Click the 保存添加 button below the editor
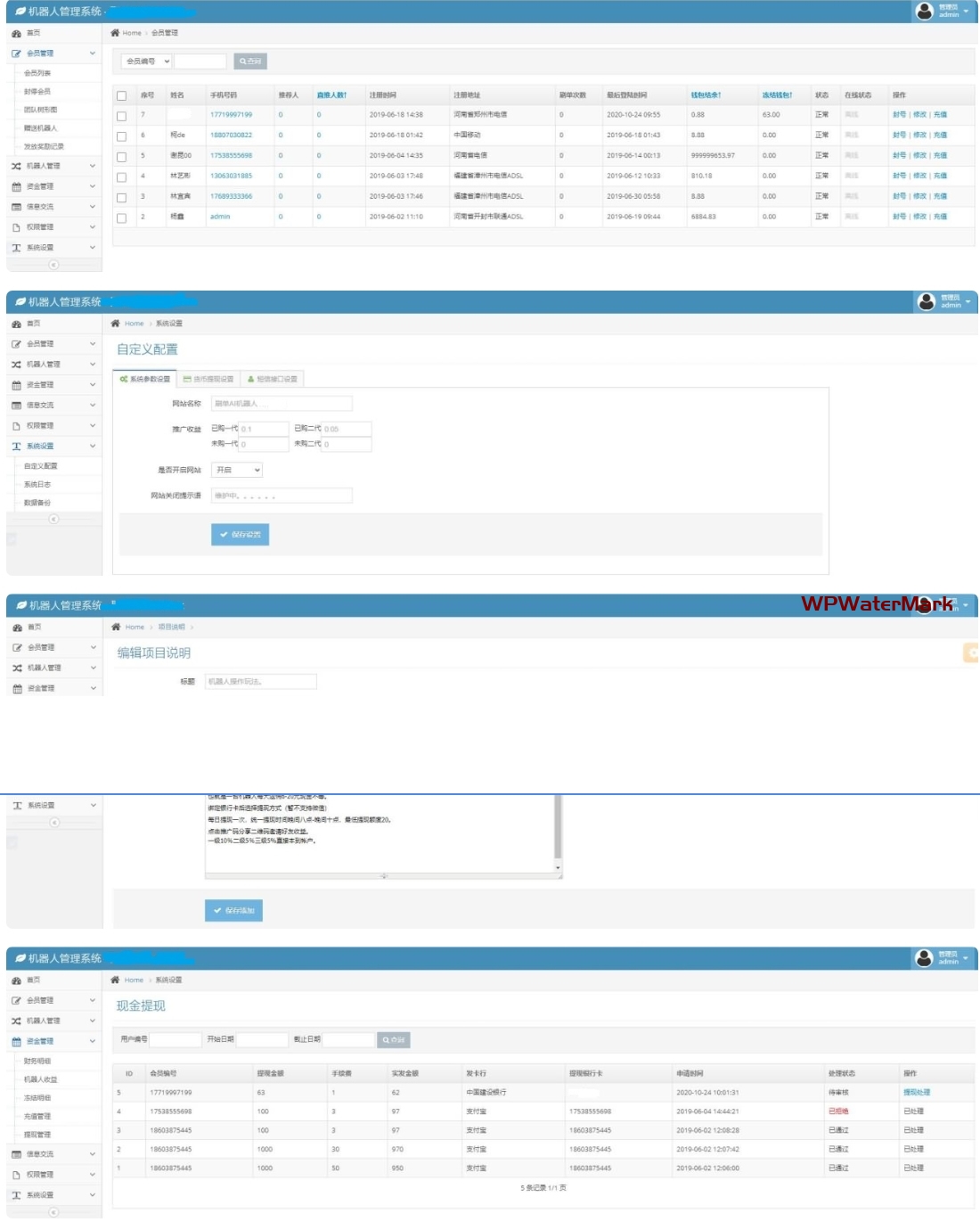Image resolution: width=980 pixels, height=1222 pixels. tap(233, 911)
